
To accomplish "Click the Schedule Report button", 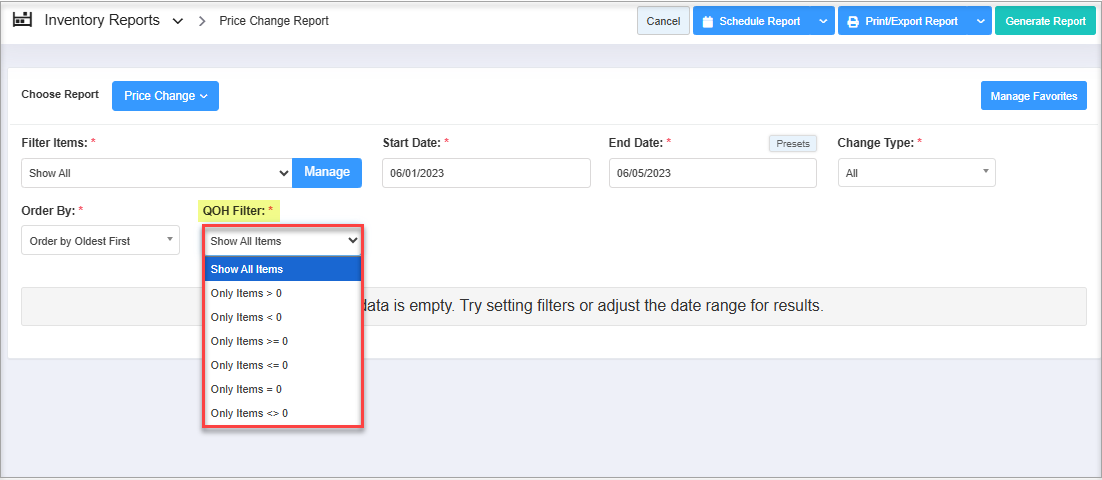I will (751, 21).
